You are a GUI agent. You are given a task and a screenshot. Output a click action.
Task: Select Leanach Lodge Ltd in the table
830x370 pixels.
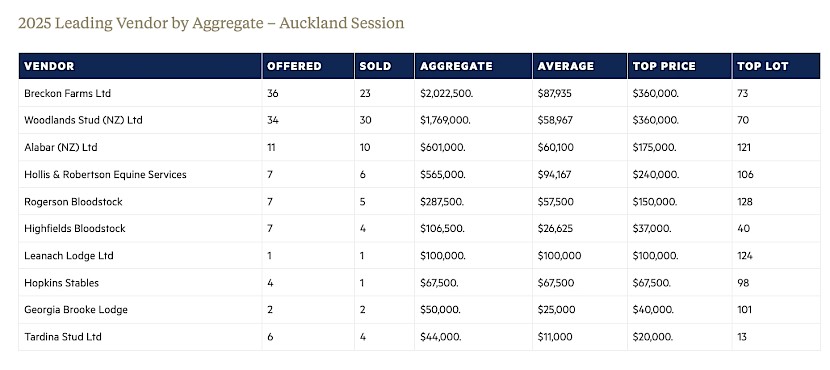click(x=69, y=256)
